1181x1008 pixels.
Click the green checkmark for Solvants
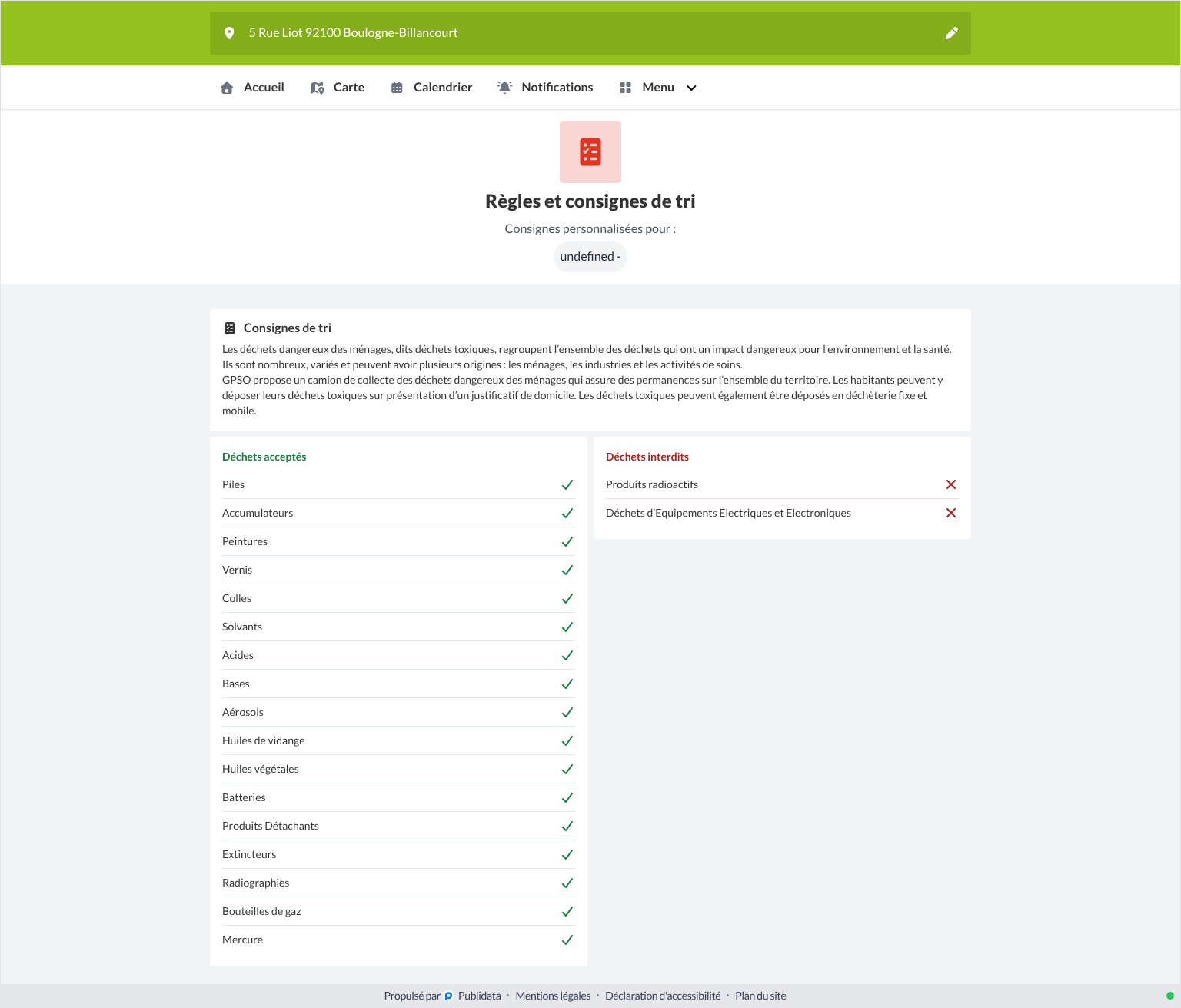click(567, 627)
